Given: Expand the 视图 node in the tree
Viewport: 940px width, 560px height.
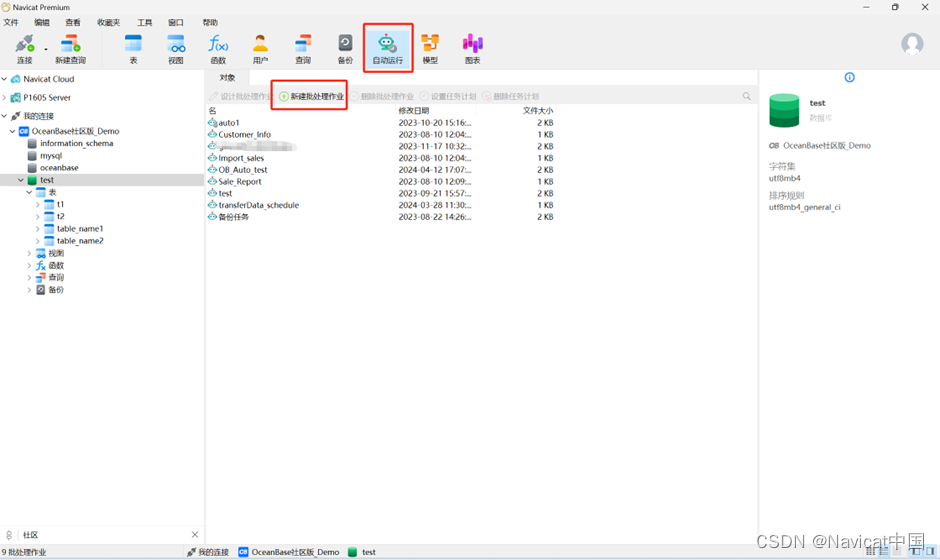Looking at the screenshot, I should point(29,253).
